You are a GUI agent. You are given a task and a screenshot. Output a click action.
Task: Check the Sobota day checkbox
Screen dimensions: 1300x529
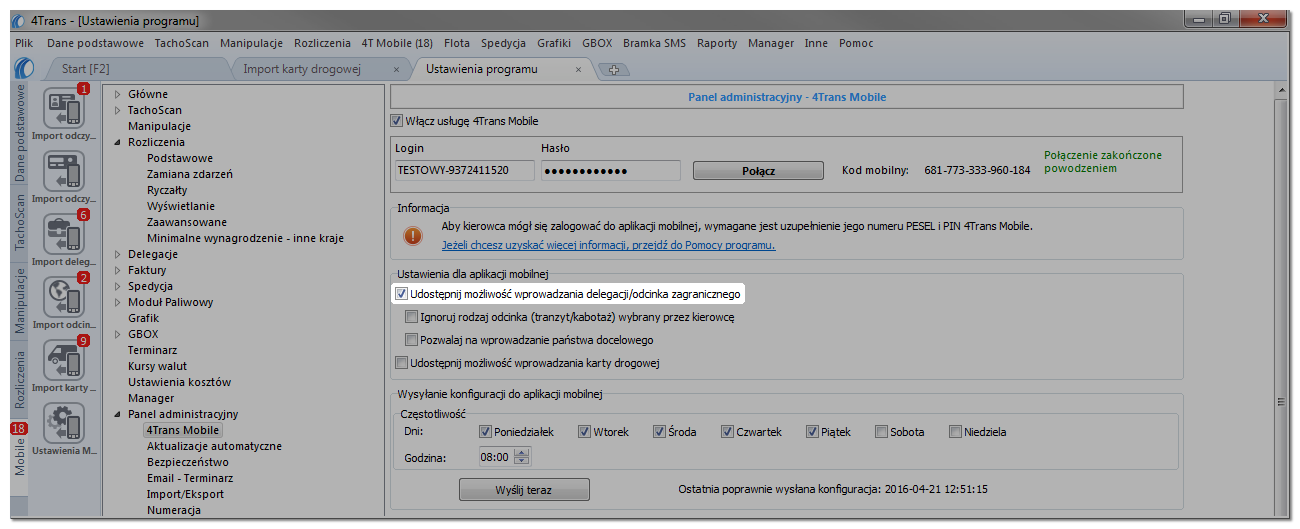(x=881, y=432)
